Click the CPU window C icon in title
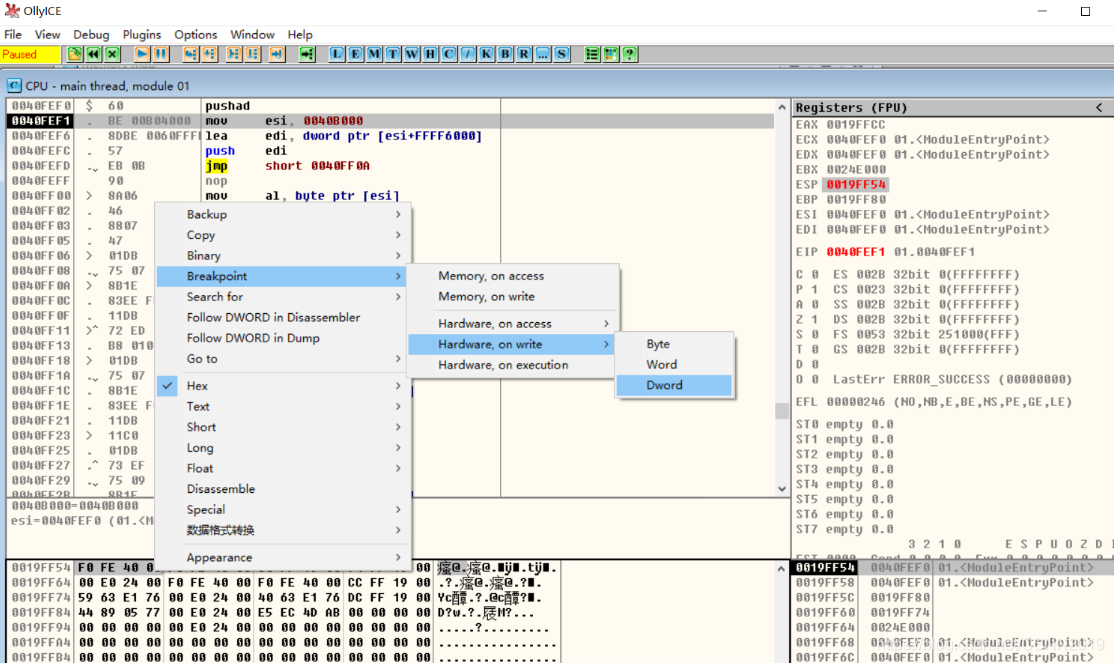 point(13,86)
